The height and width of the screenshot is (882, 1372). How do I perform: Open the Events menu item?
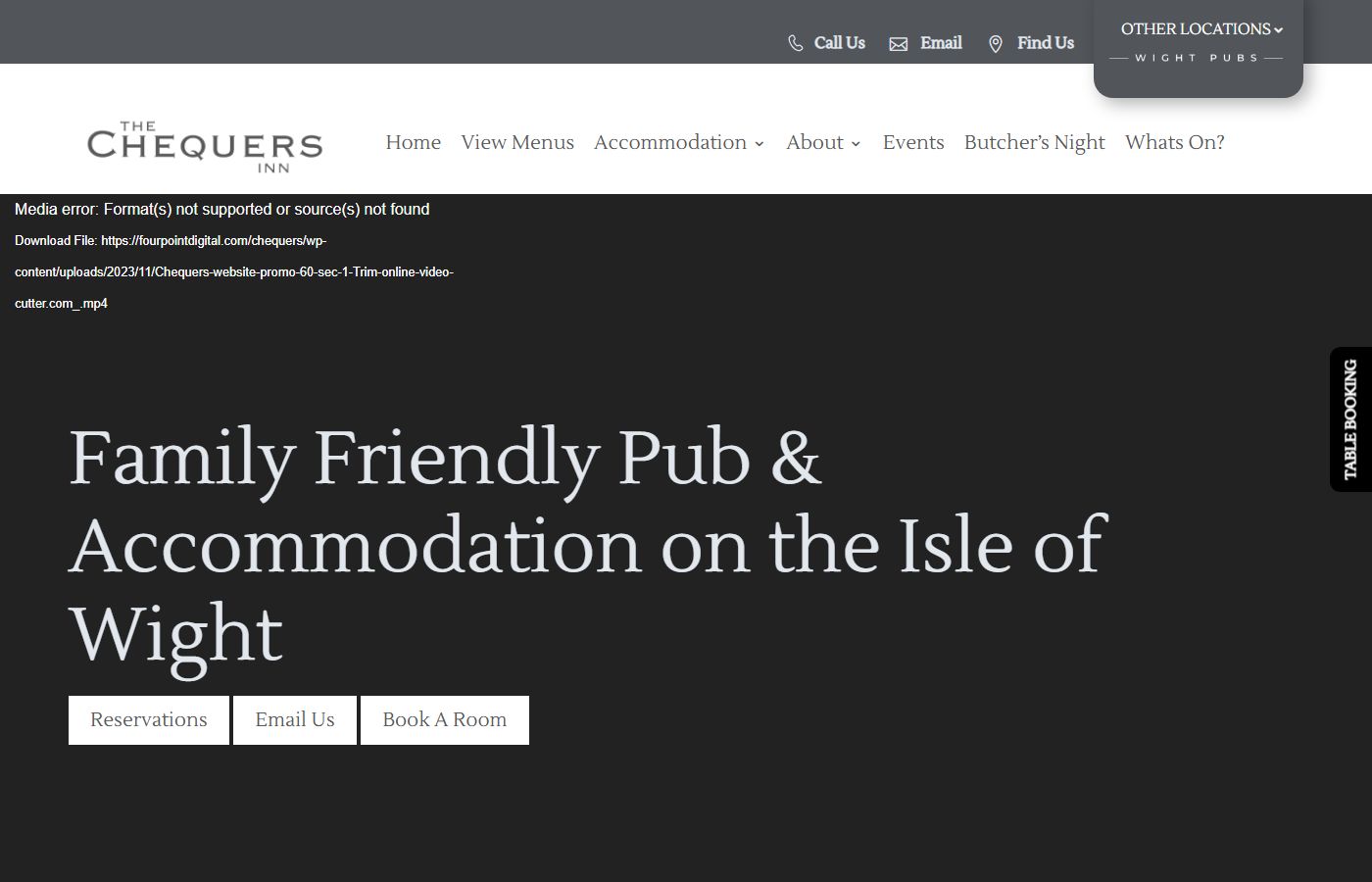pos(913,142)
